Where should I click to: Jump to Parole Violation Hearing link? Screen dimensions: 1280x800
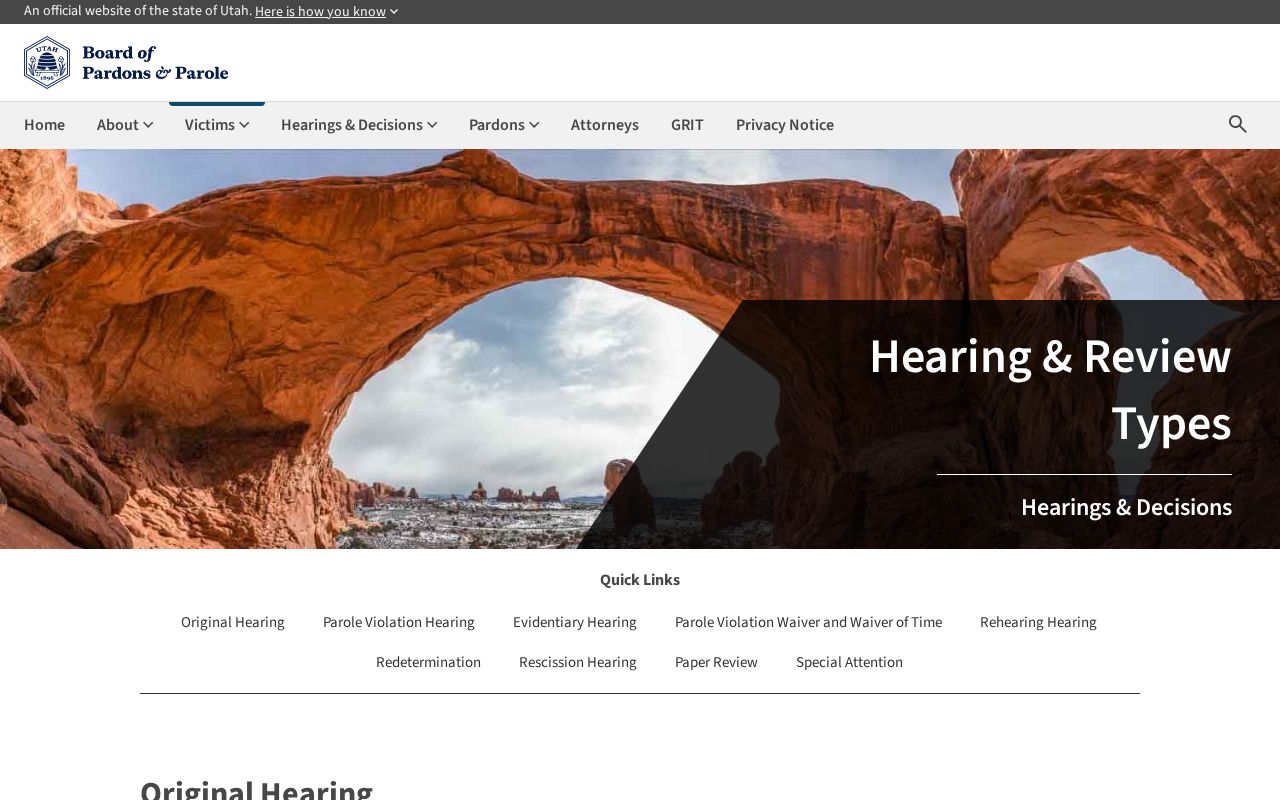coord(399,622)
